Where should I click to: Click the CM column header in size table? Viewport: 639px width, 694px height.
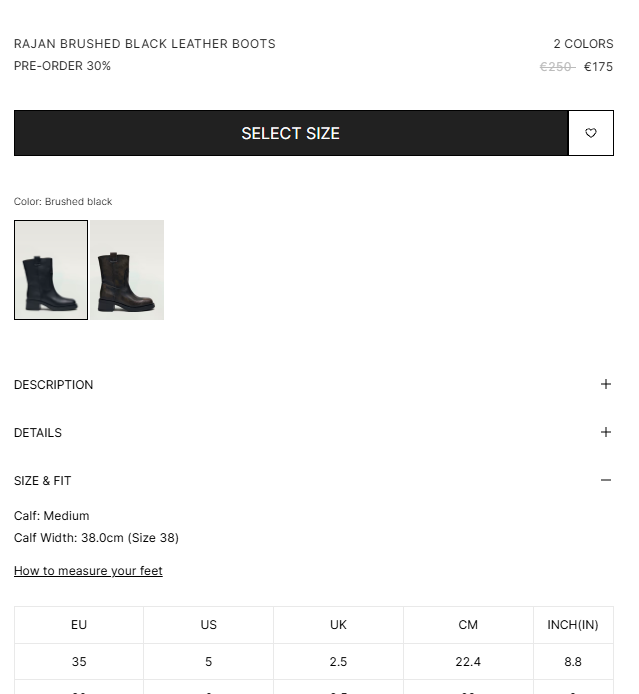[468, 625]
